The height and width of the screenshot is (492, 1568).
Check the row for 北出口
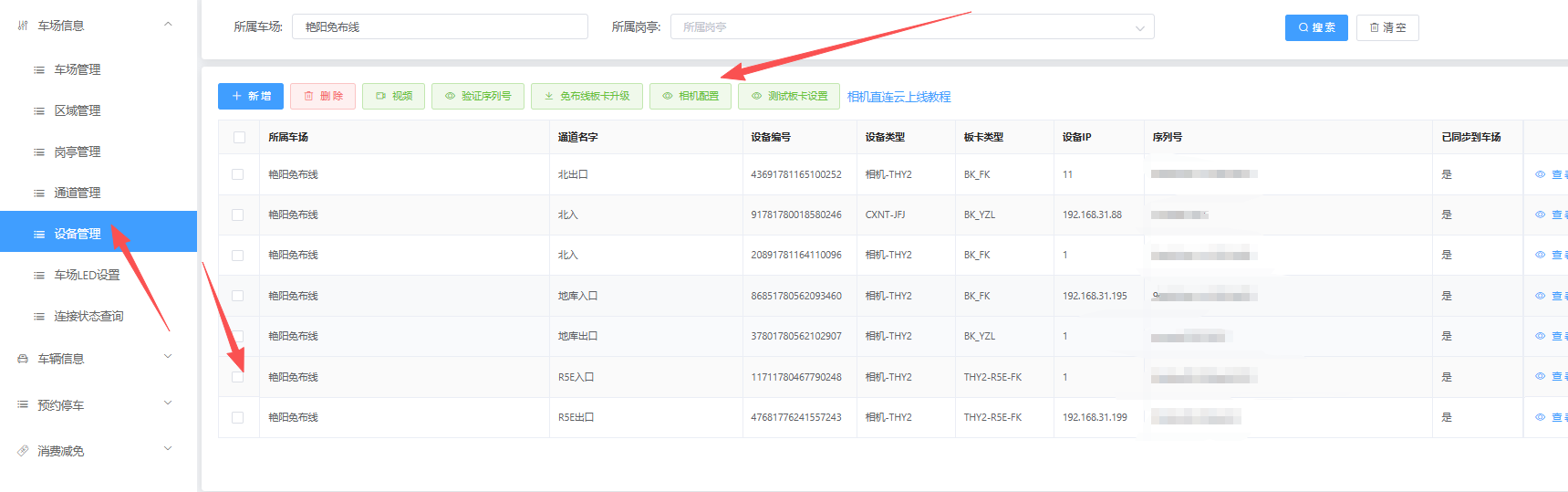click(238, 174)
